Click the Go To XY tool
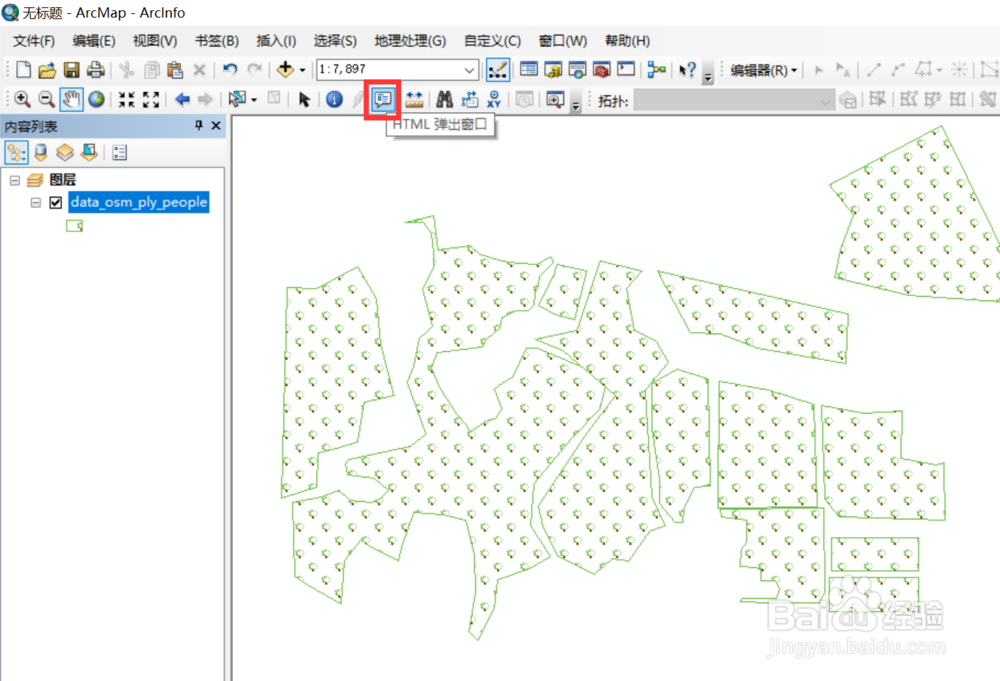 pos(494,99)
